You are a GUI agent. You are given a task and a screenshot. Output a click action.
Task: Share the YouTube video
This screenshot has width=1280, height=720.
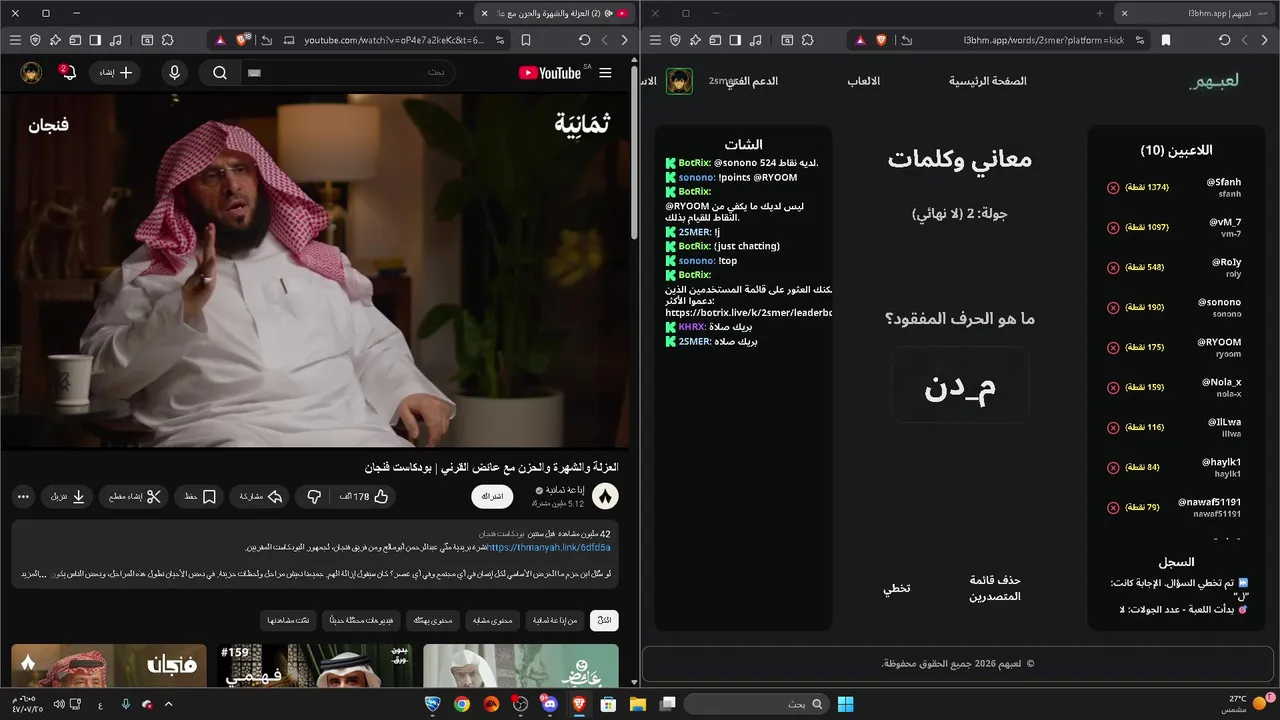[261, 496]
